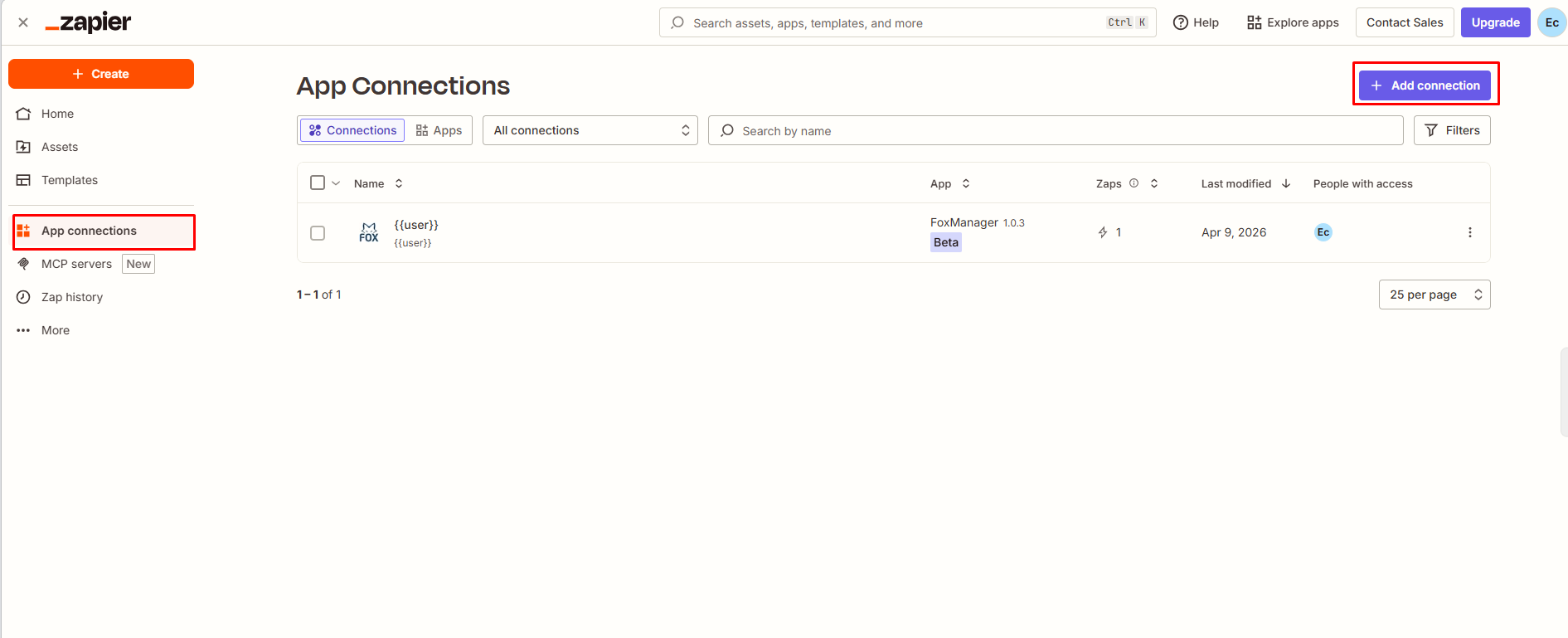Open Help from the question mark
This screenshot has width=1568, height=638.
(1196, 22)
